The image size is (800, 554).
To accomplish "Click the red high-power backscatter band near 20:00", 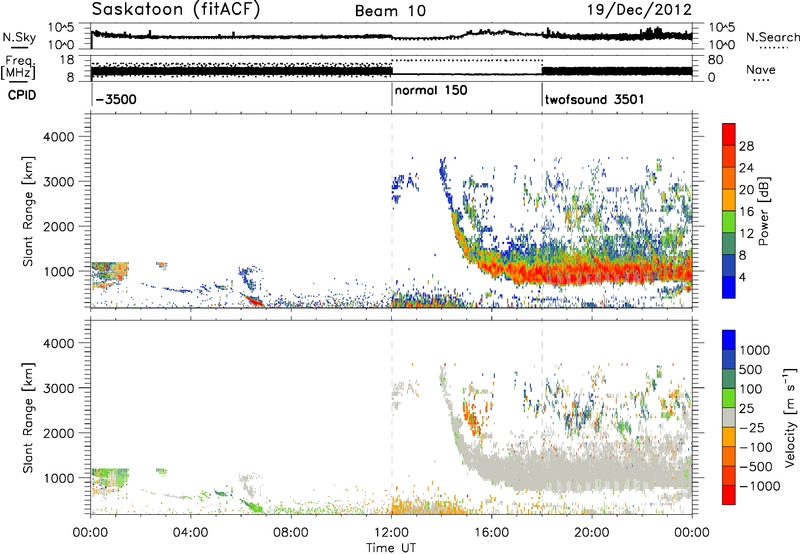I will tap(592, 272).
